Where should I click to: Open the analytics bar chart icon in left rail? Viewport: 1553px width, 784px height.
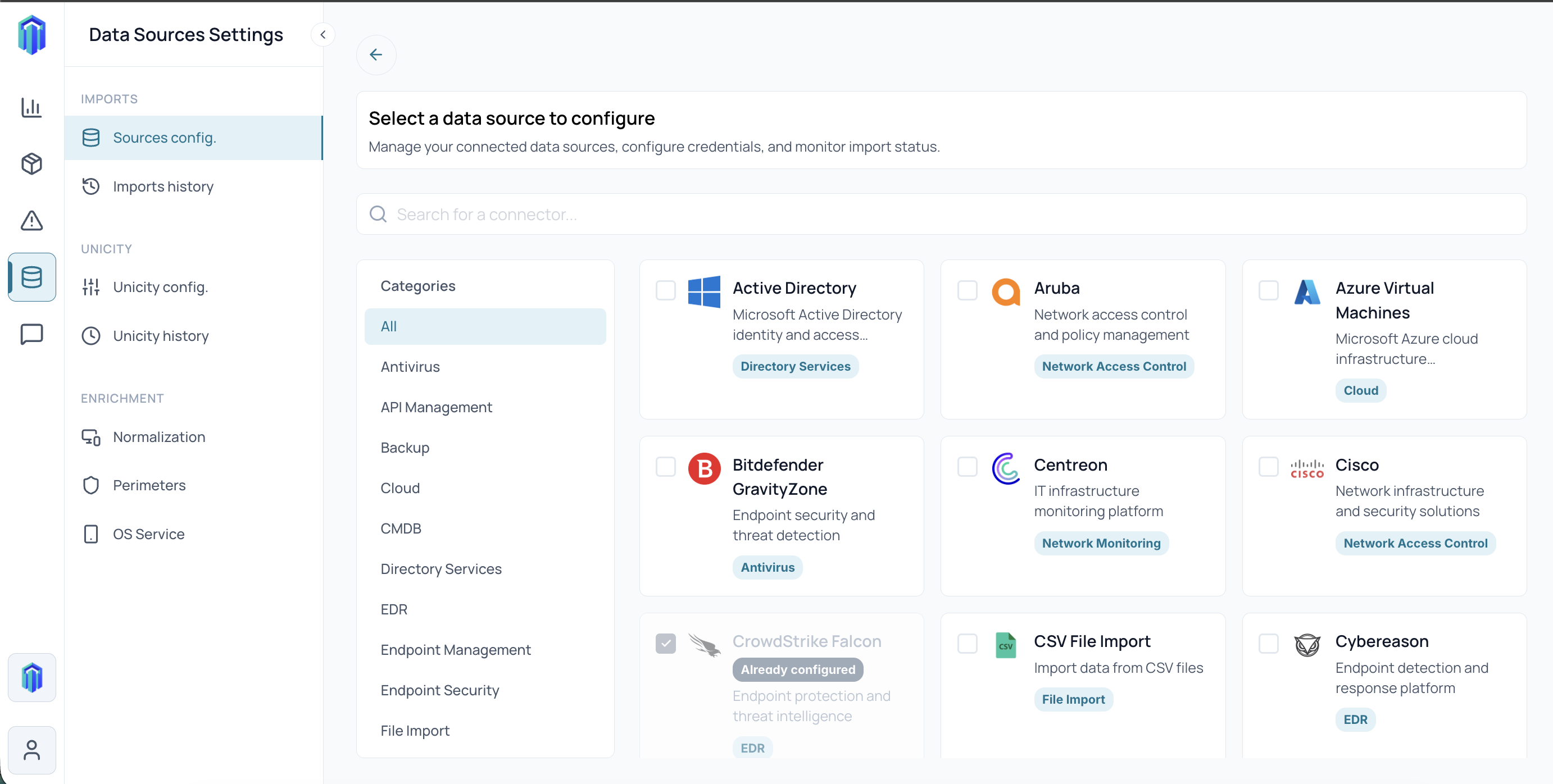pos(31,108)
